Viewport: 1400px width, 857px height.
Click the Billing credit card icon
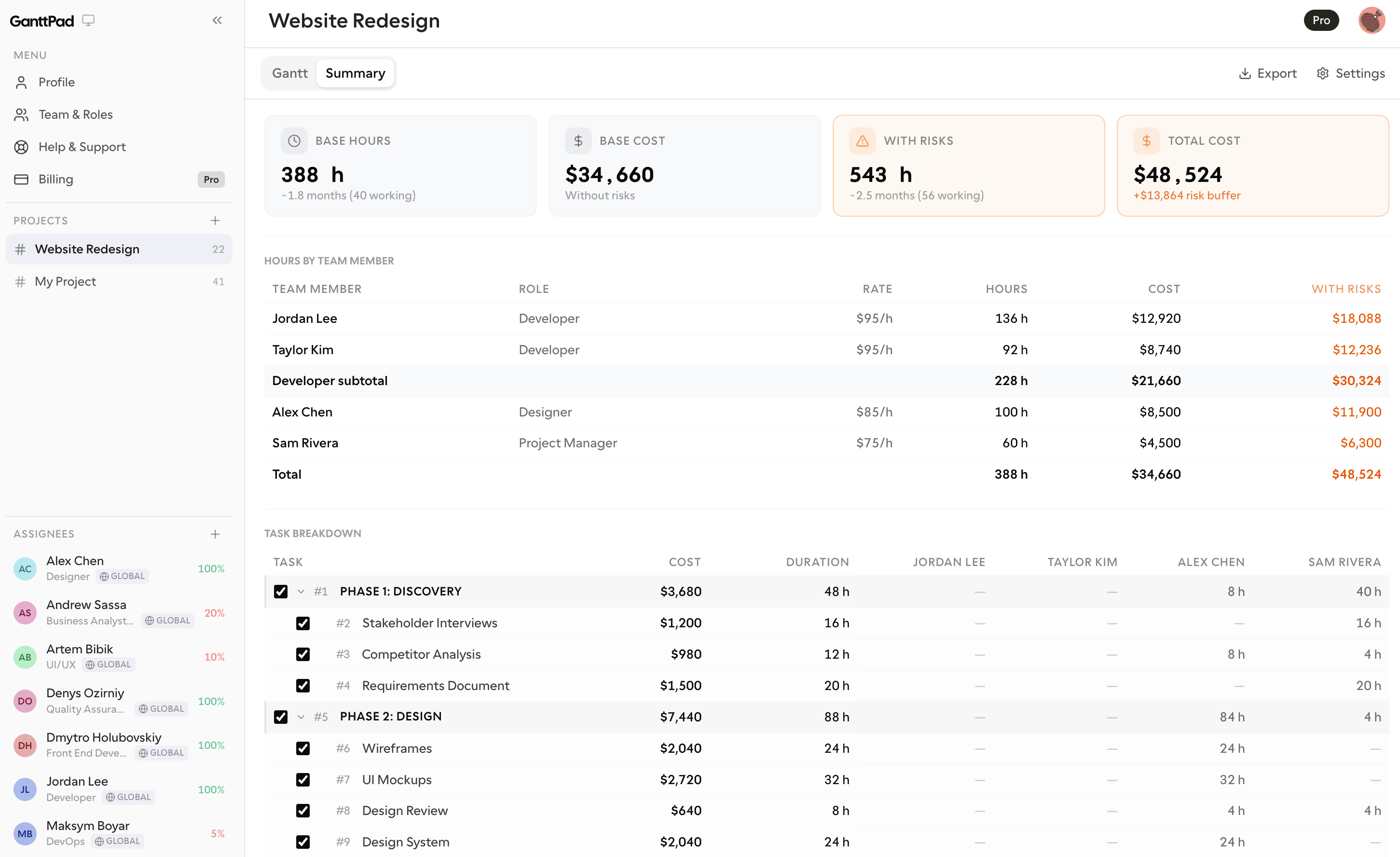[x=21, y=179]
